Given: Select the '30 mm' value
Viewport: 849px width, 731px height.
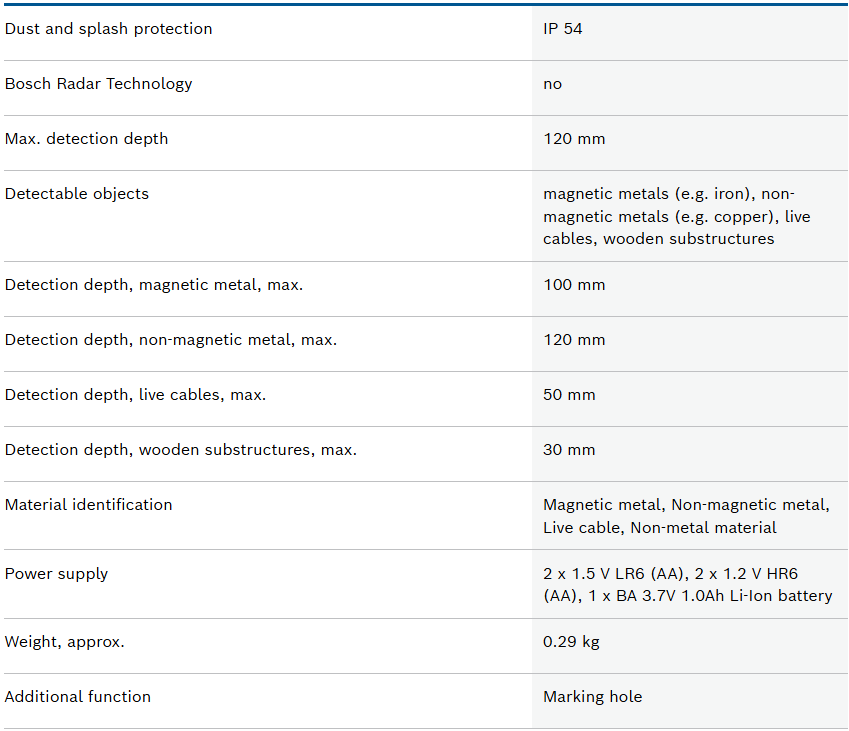Looking at the screenshot, I should point(569,450).
